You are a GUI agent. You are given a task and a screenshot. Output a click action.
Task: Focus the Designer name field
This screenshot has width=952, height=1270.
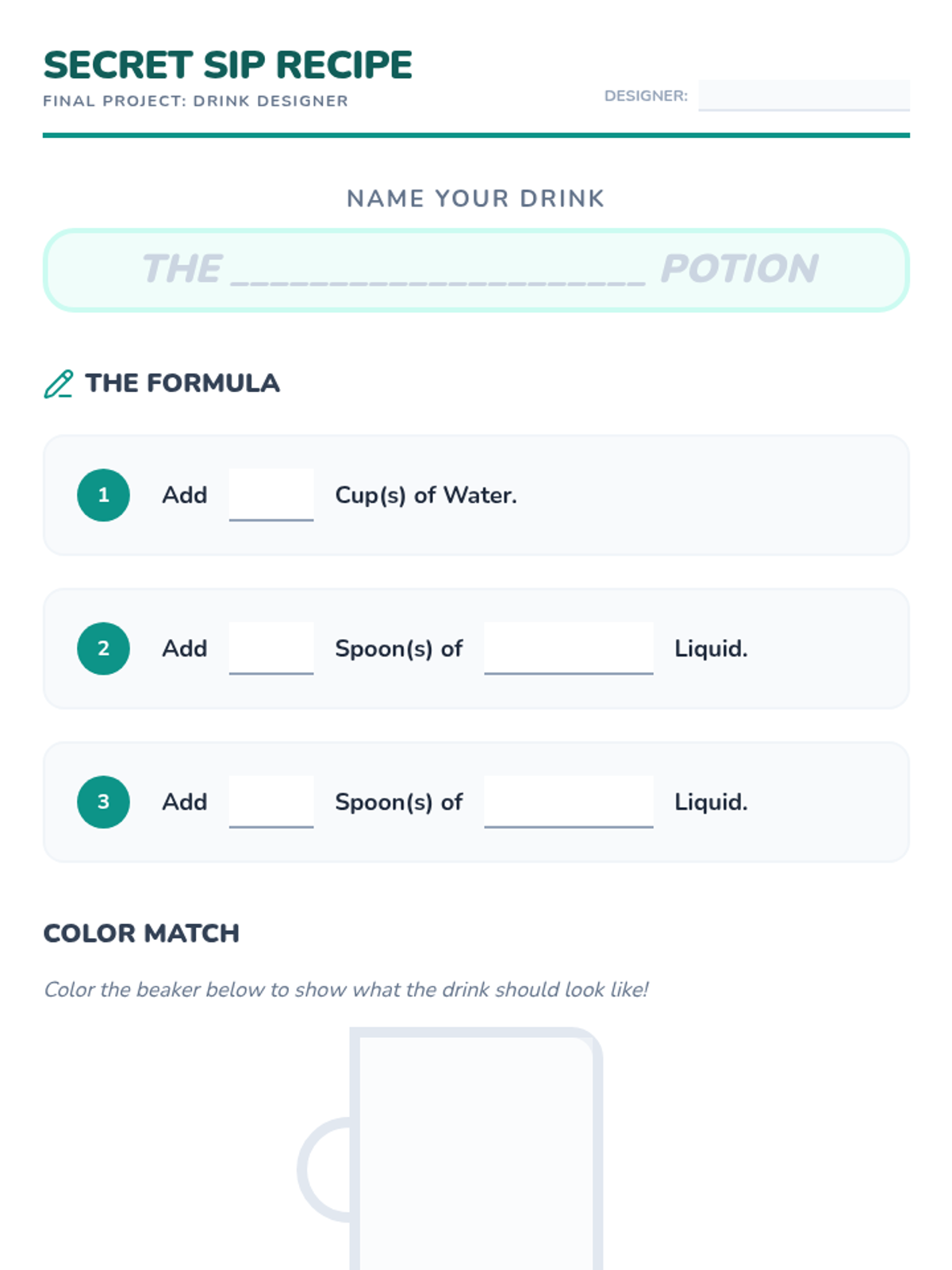point(803,95)
